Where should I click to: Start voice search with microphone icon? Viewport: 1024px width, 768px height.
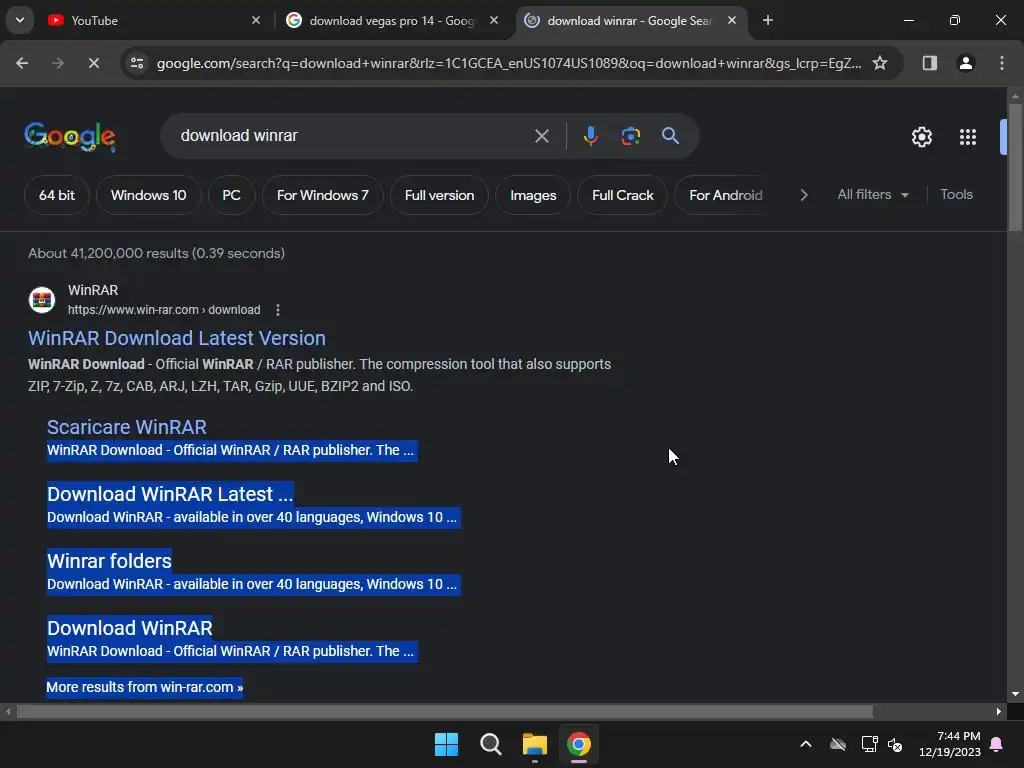591,136
